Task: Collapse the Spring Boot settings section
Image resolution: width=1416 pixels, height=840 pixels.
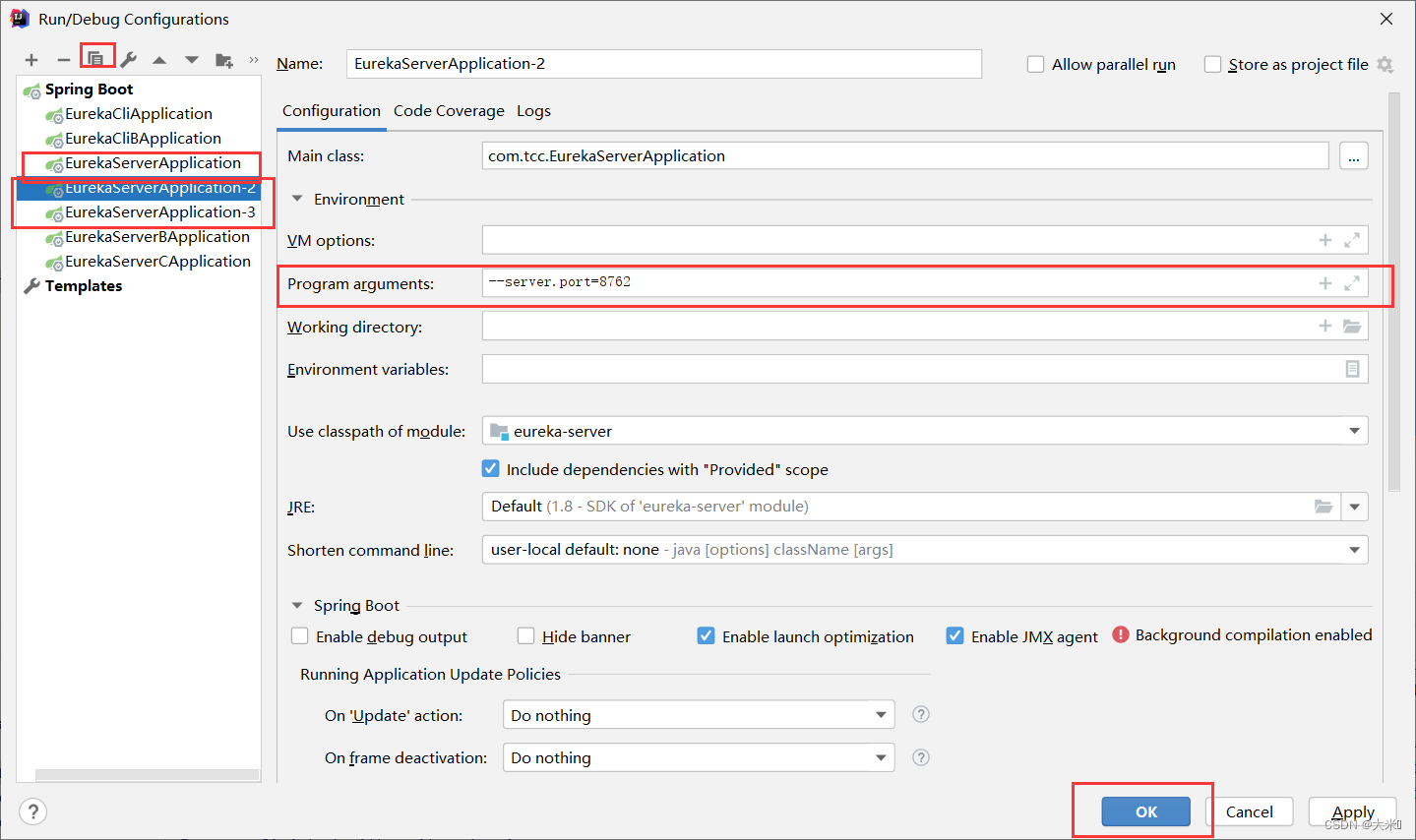Action: (297, 605)
